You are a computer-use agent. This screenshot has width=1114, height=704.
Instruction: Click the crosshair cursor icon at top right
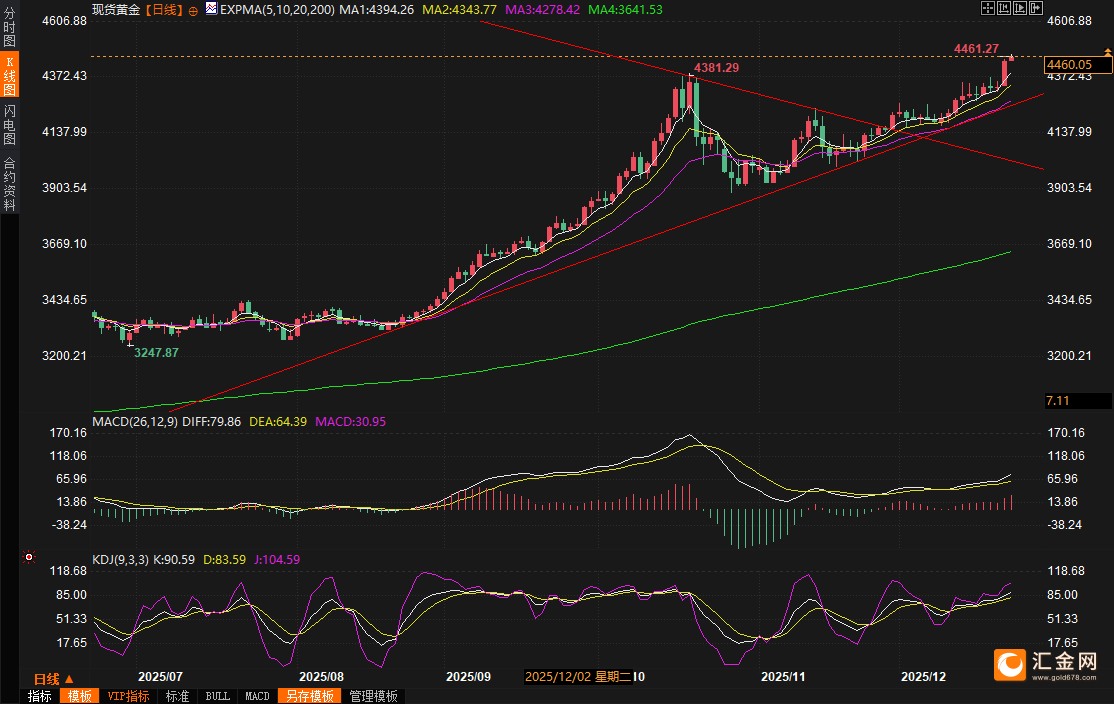pos(987,8)
